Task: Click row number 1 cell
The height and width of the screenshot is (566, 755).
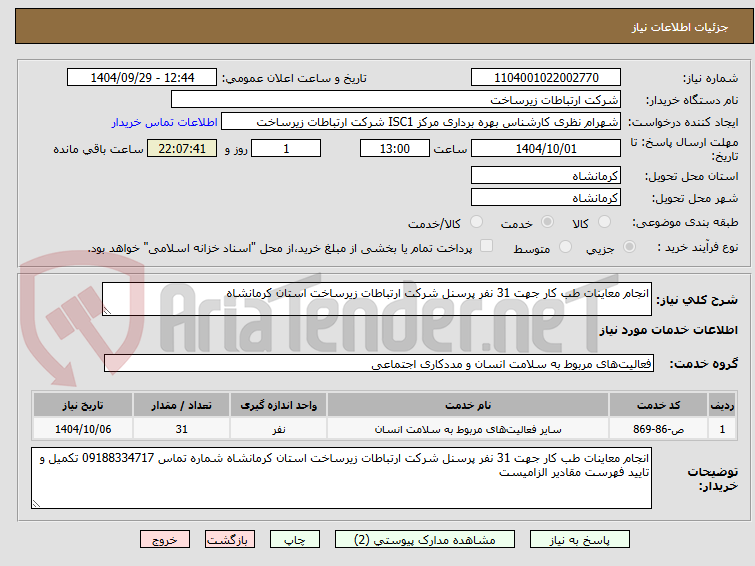Action: [x=722, y=429]
